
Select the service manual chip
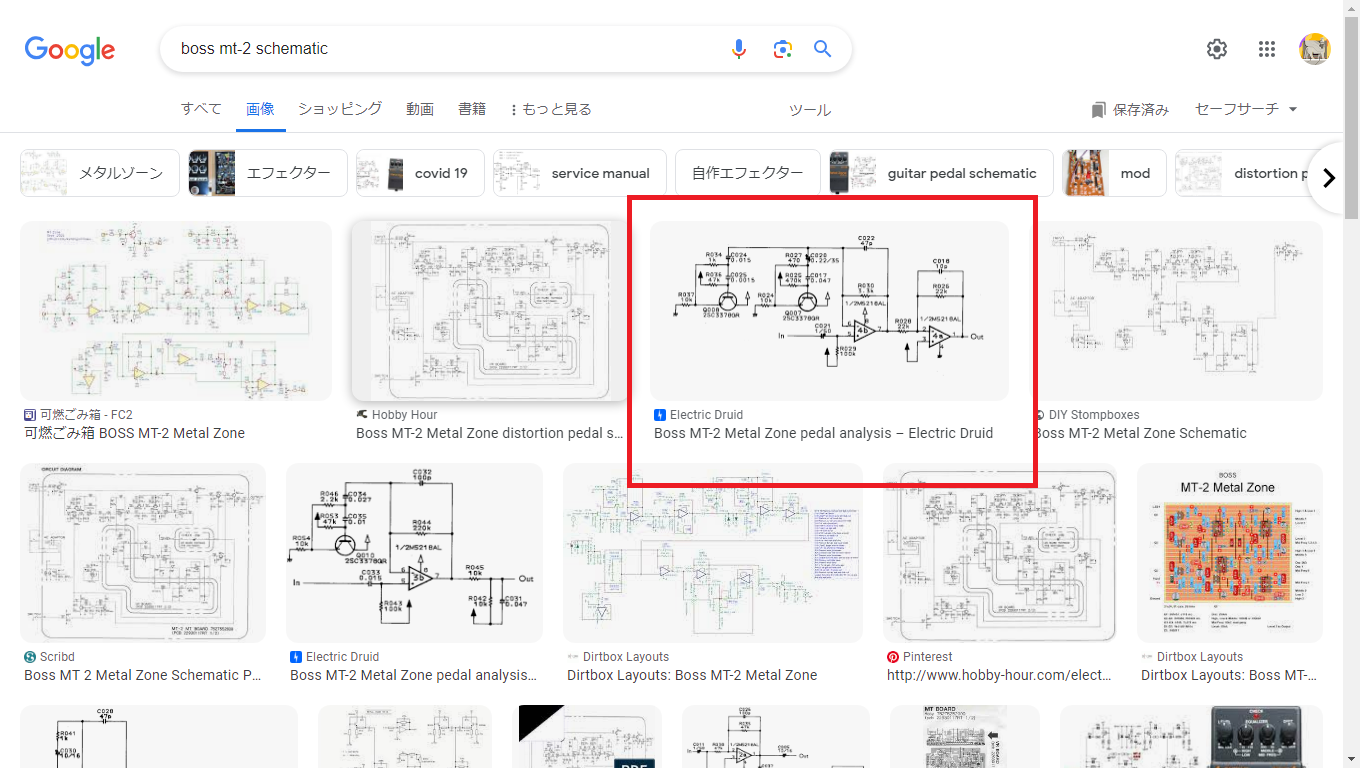click(x=579, y=173)
